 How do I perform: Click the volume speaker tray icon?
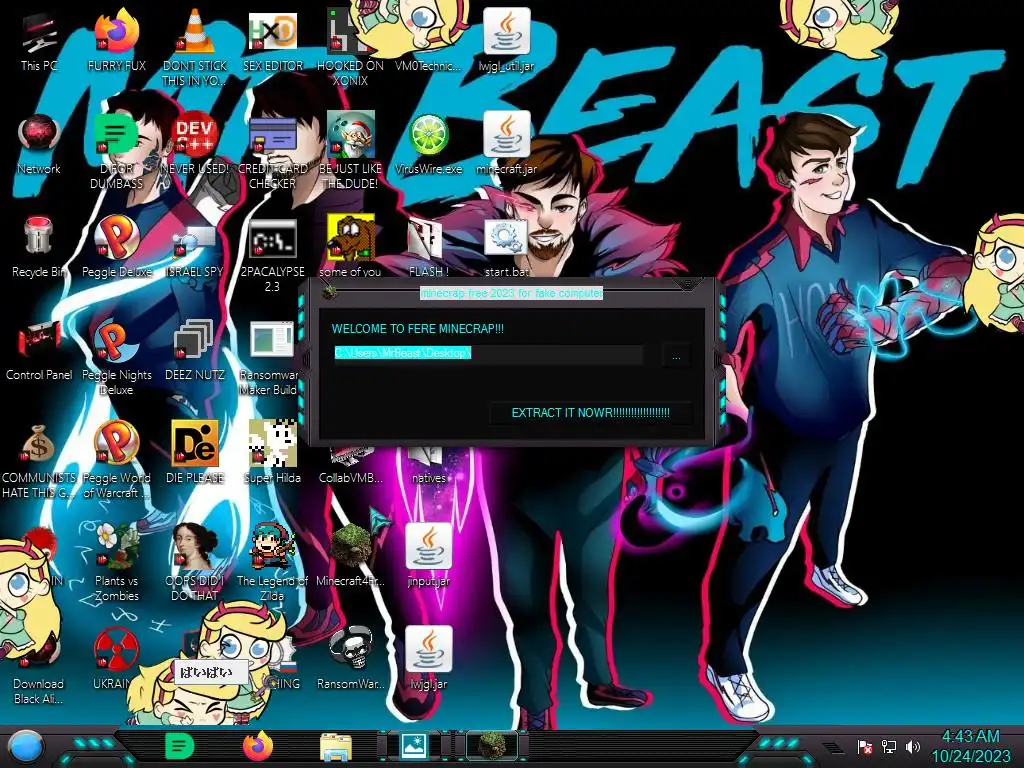click(912, 746)
